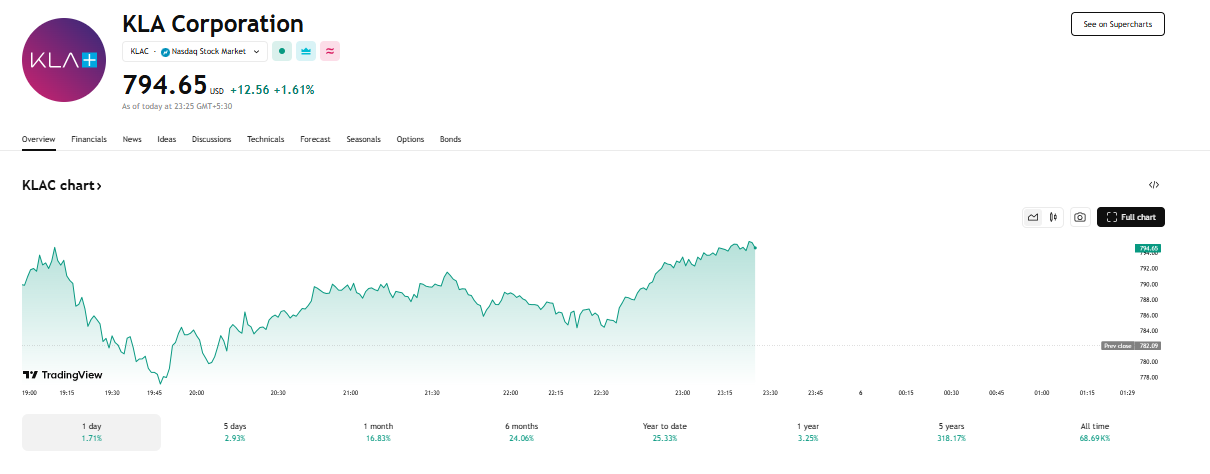Click the 21:00 time axis label
Viewport: 1210px width, 474px height.
352,393
